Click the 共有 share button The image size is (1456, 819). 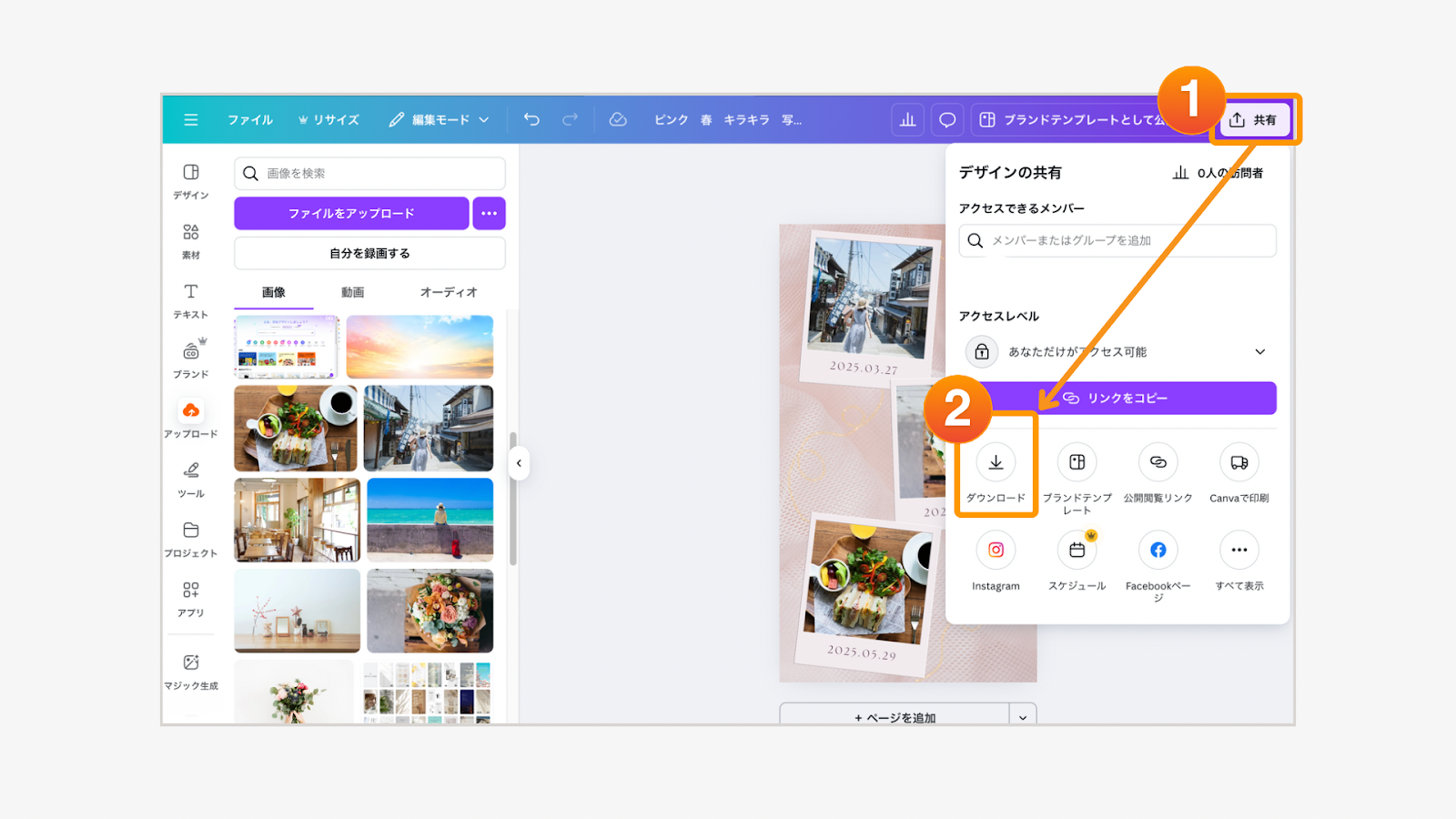pyautogui.click(x=1253, y=120)
